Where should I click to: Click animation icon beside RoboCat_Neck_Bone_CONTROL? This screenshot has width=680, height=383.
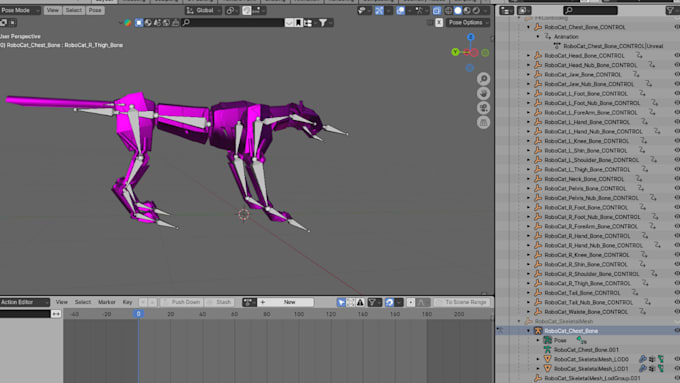(639, 179)
